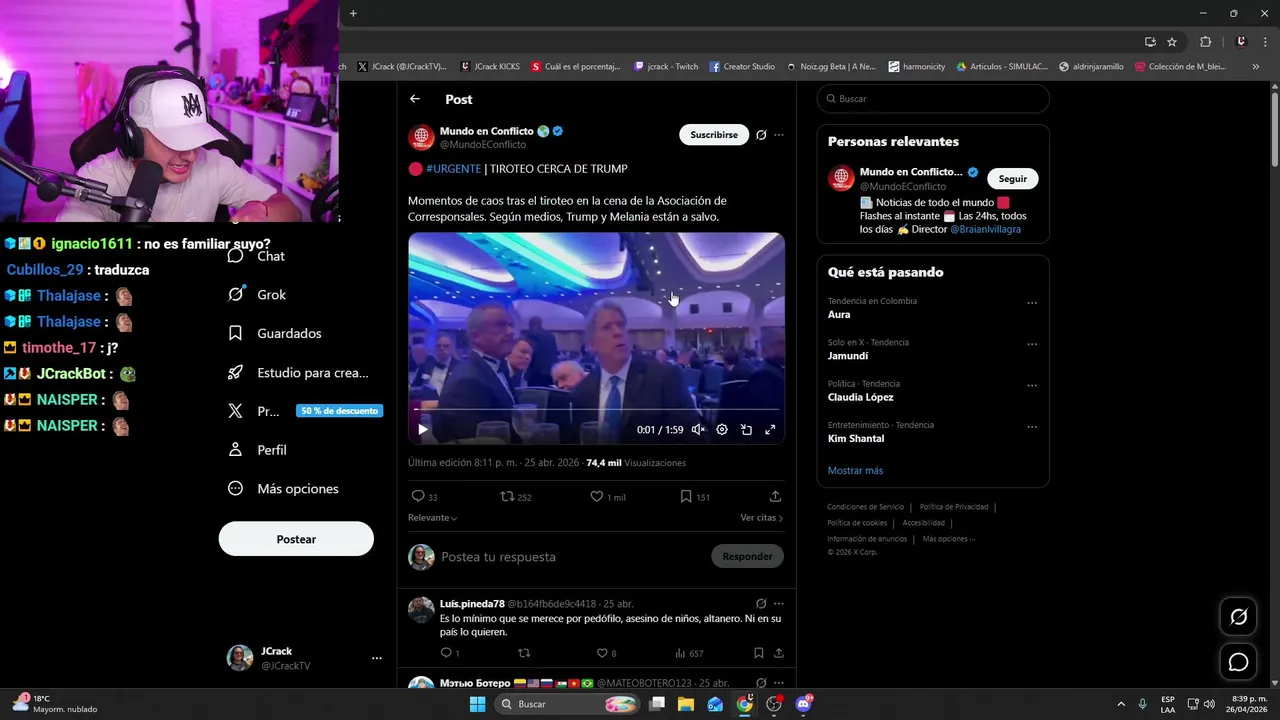Click the Buscar search box on X
The height and width of the screenshot is (720, 1280).
[x=933, y=99]
